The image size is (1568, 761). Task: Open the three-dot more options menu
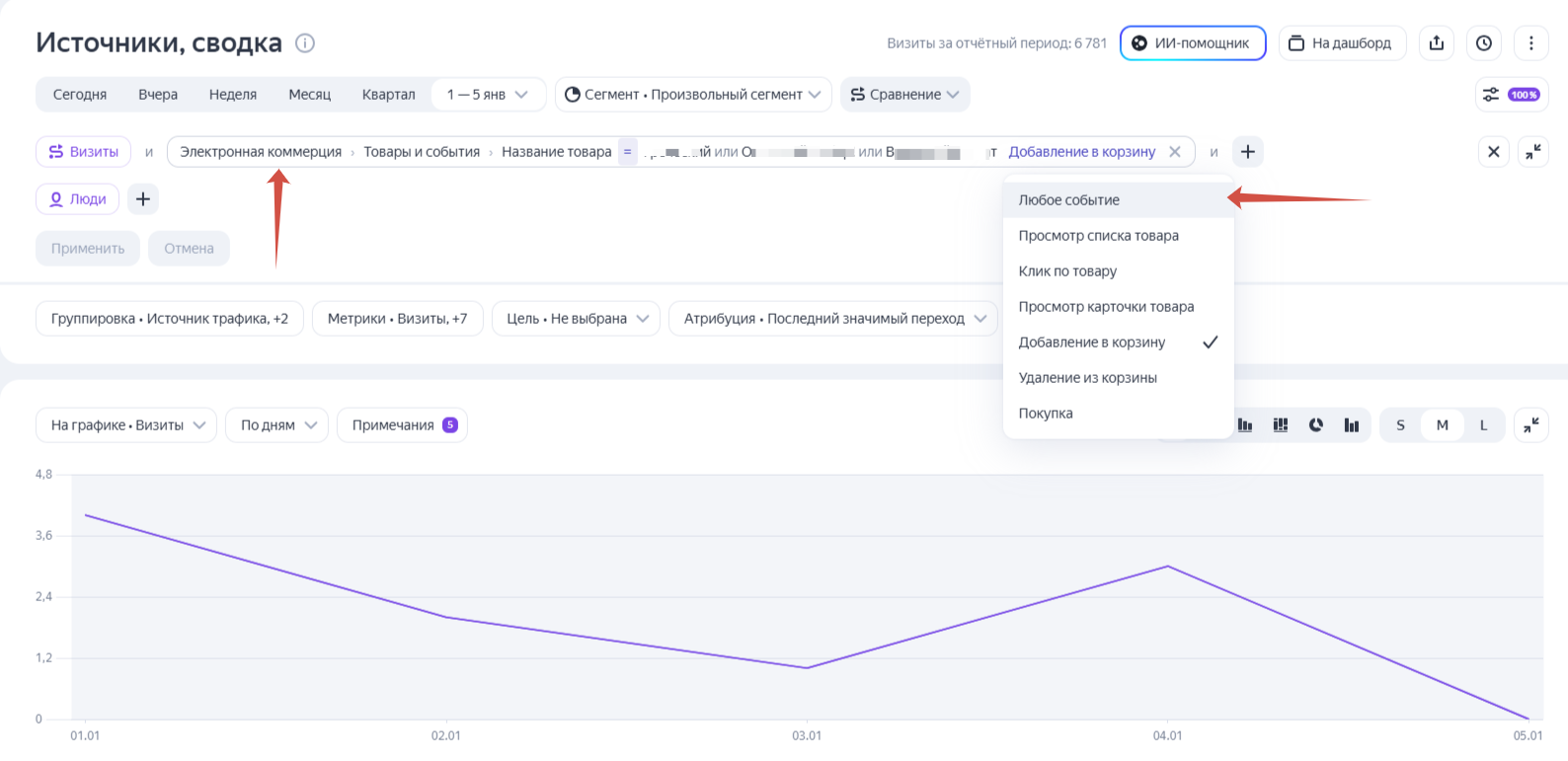pyautogui.click(x=1530, y=43)
